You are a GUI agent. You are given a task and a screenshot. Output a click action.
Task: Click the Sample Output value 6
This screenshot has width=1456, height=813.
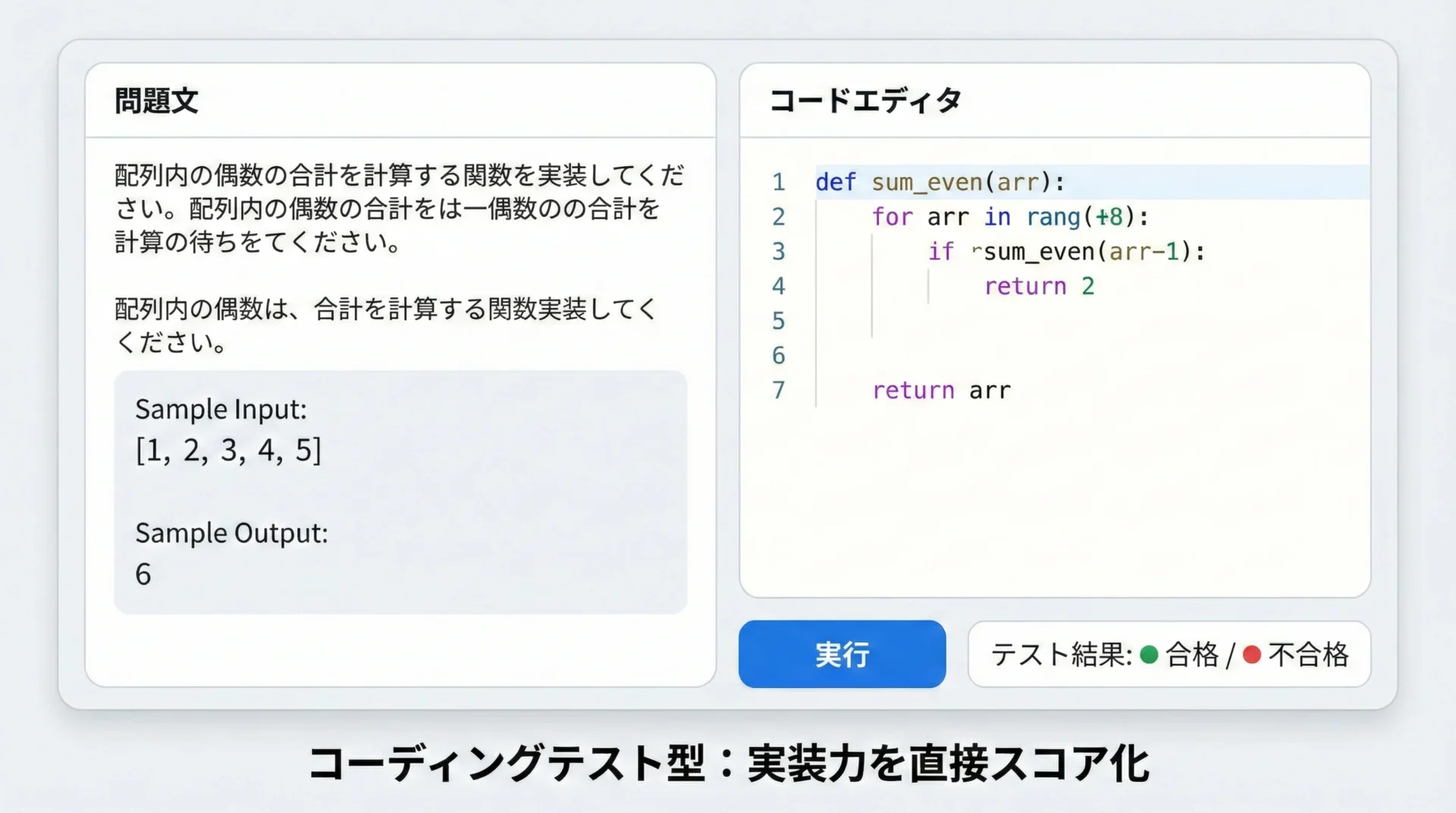143,574
